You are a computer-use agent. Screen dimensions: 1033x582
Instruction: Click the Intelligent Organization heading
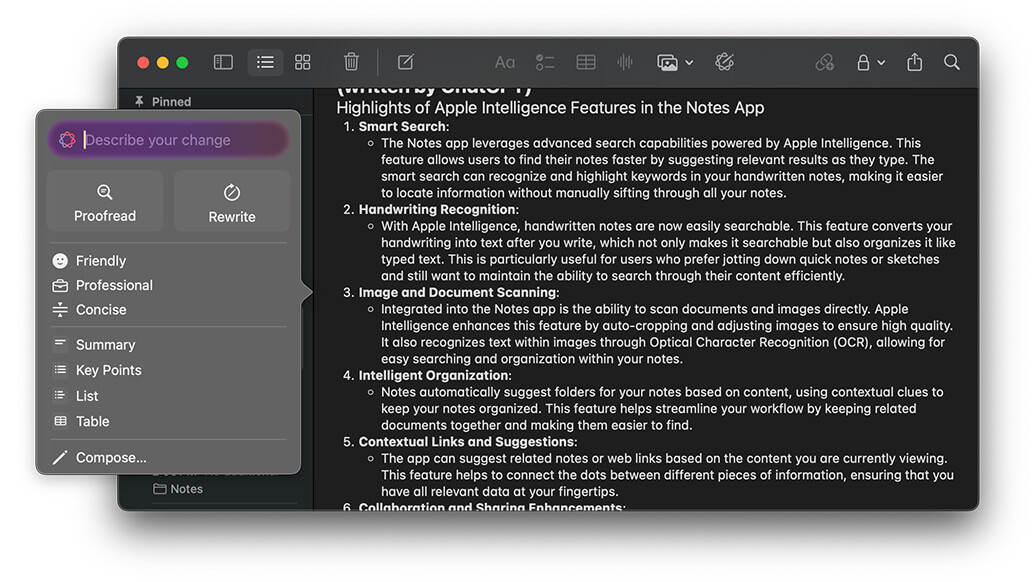coord(435,376)
